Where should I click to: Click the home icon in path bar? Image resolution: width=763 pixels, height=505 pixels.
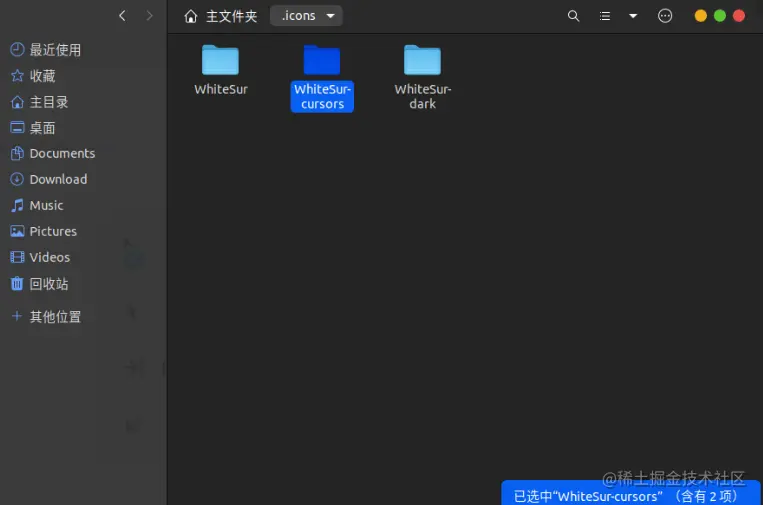(190, 17)
